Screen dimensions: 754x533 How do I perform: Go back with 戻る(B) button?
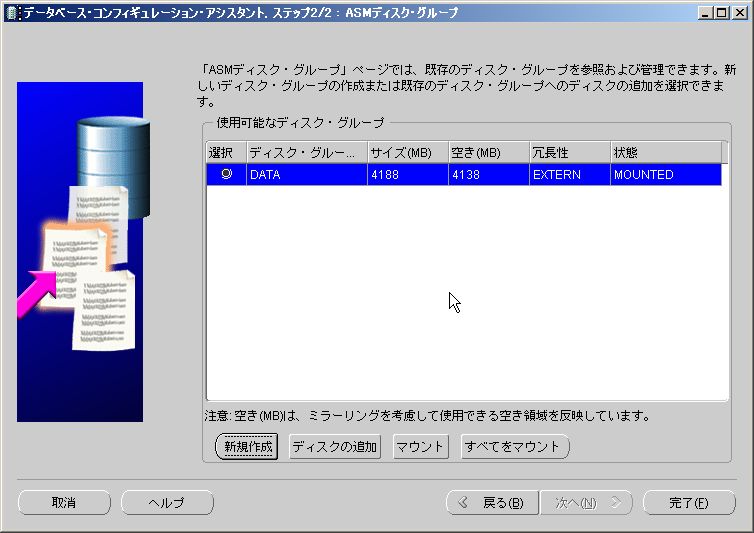click(492, 503)
